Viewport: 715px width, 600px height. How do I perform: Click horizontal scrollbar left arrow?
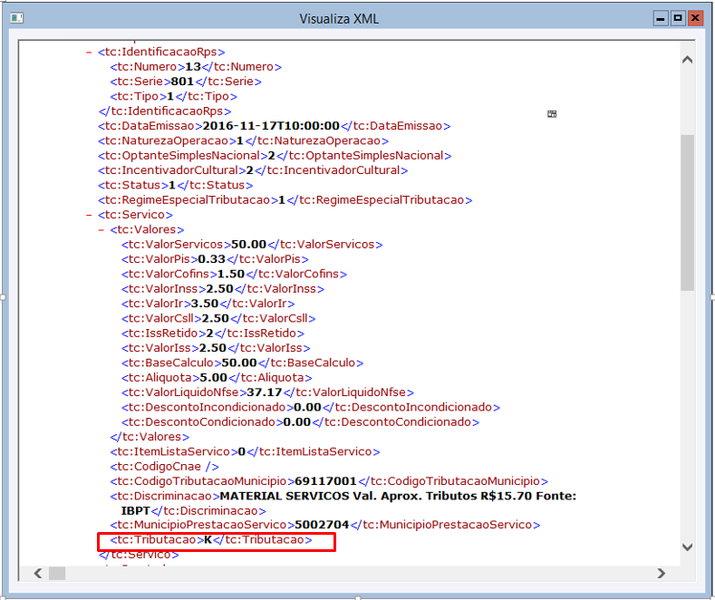(38, 573)
